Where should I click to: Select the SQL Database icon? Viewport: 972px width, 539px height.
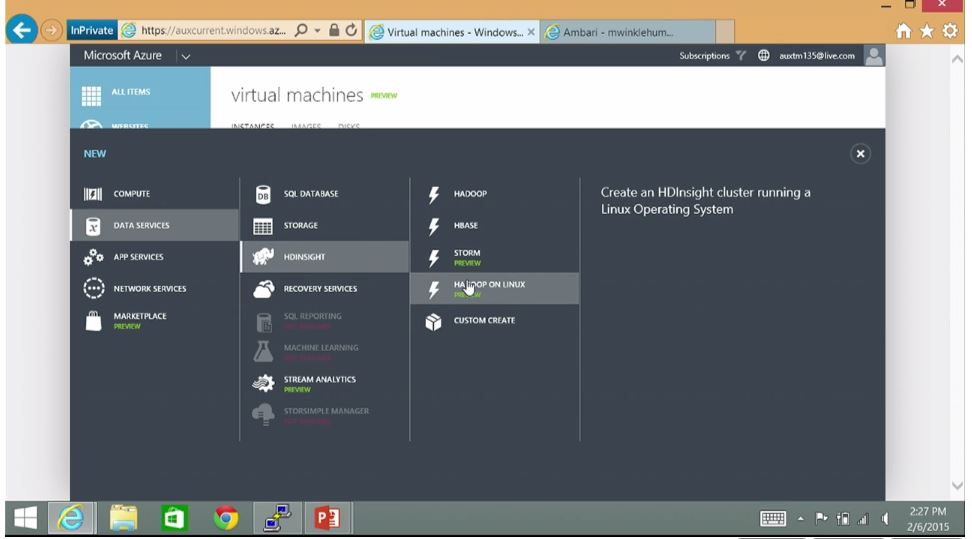[263, 194]
